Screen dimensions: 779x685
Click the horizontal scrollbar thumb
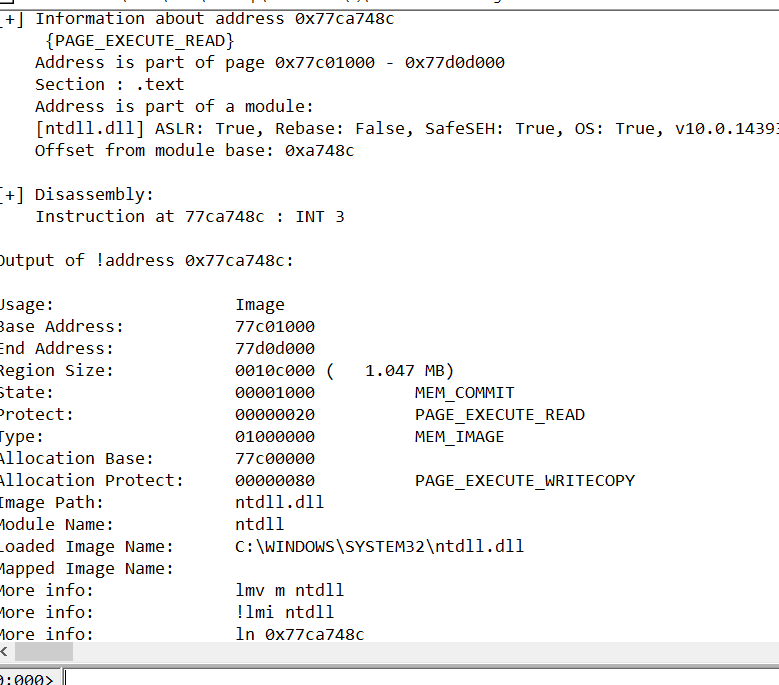point(43,652)
